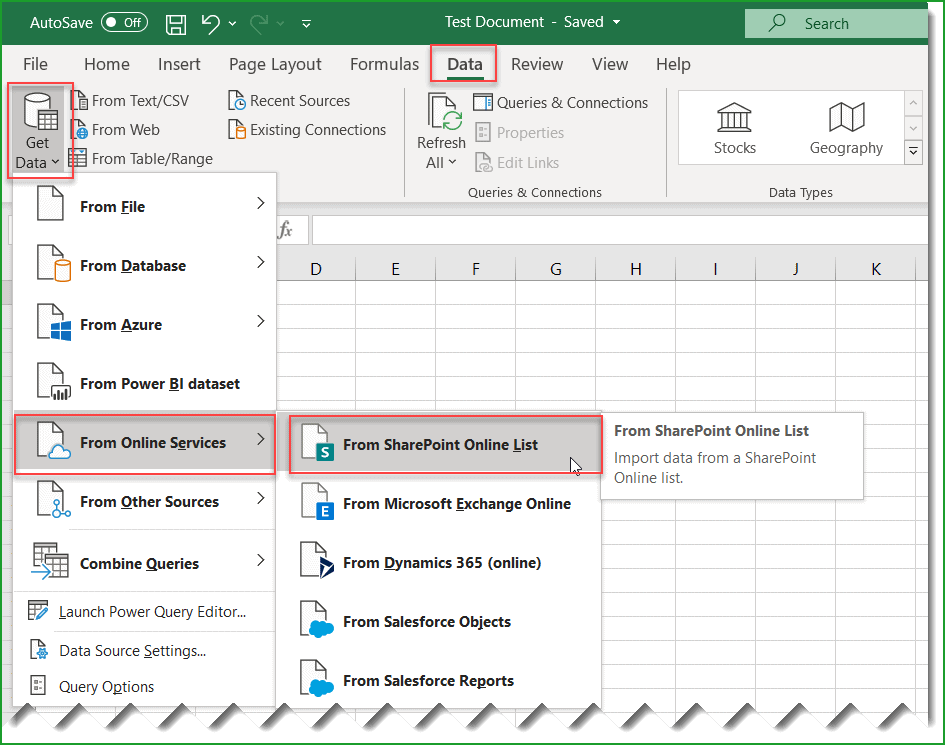Click the fx Insert Function icon
Screen dimensions: 945x745
[285, 230]
